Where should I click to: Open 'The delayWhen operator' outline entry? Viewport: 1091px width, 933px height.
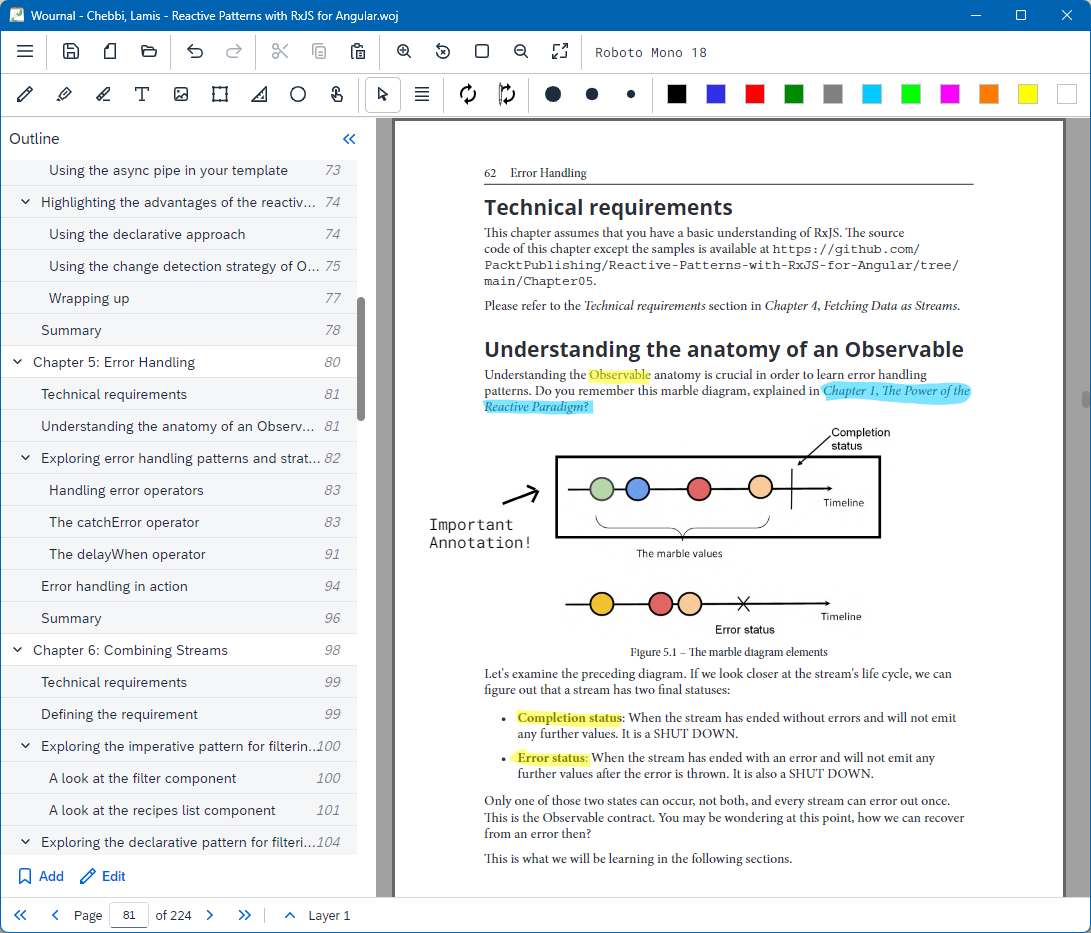[x=180, y=554]
